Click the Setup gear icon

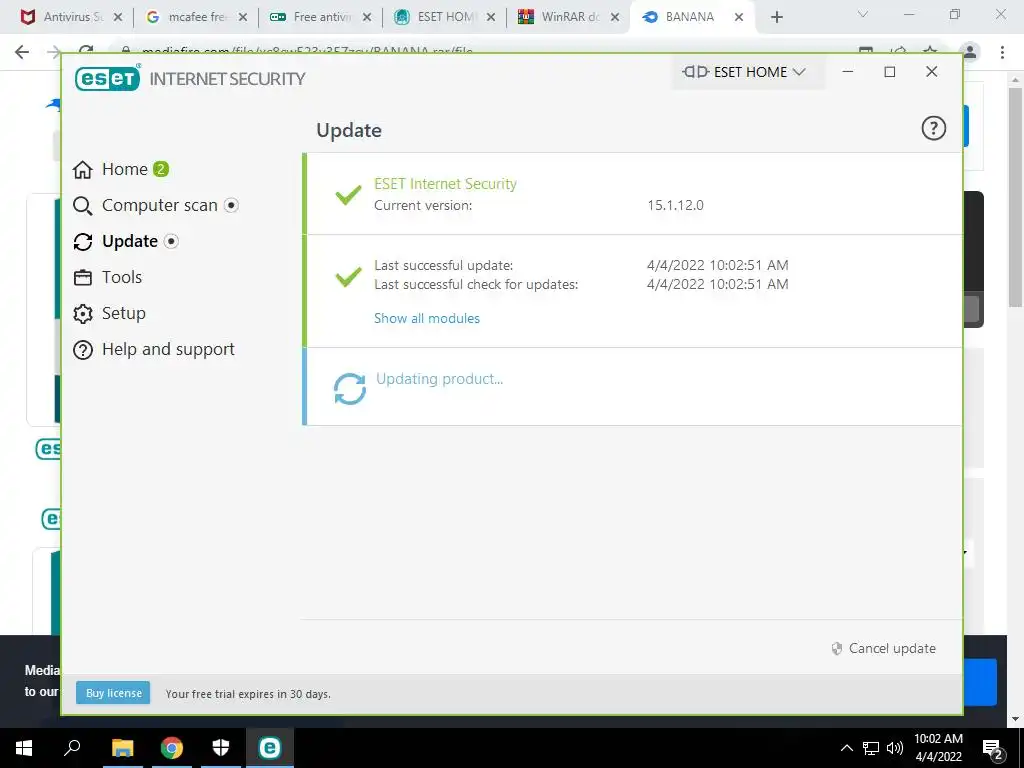[83, 313]
